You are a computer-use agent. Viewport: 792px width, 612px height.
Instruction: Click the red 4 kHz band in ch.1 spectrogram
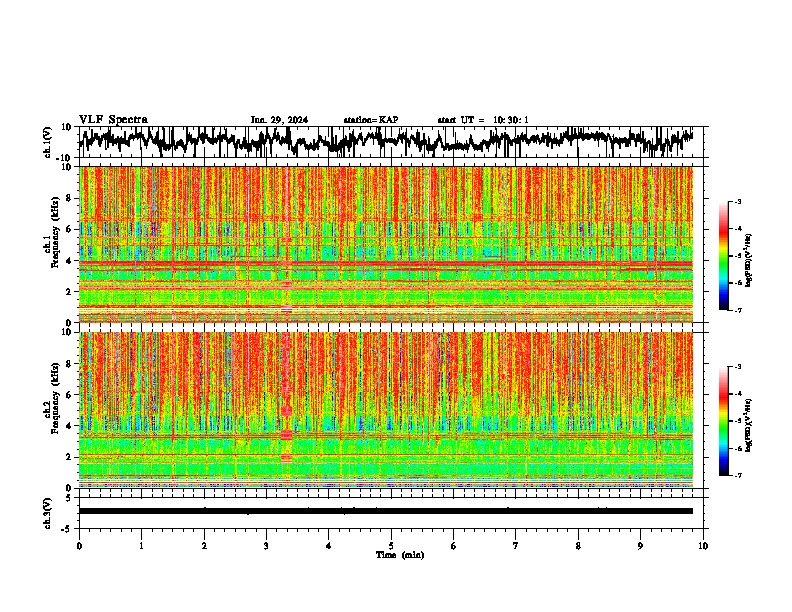pyautogui.click(x=385, y=264)
